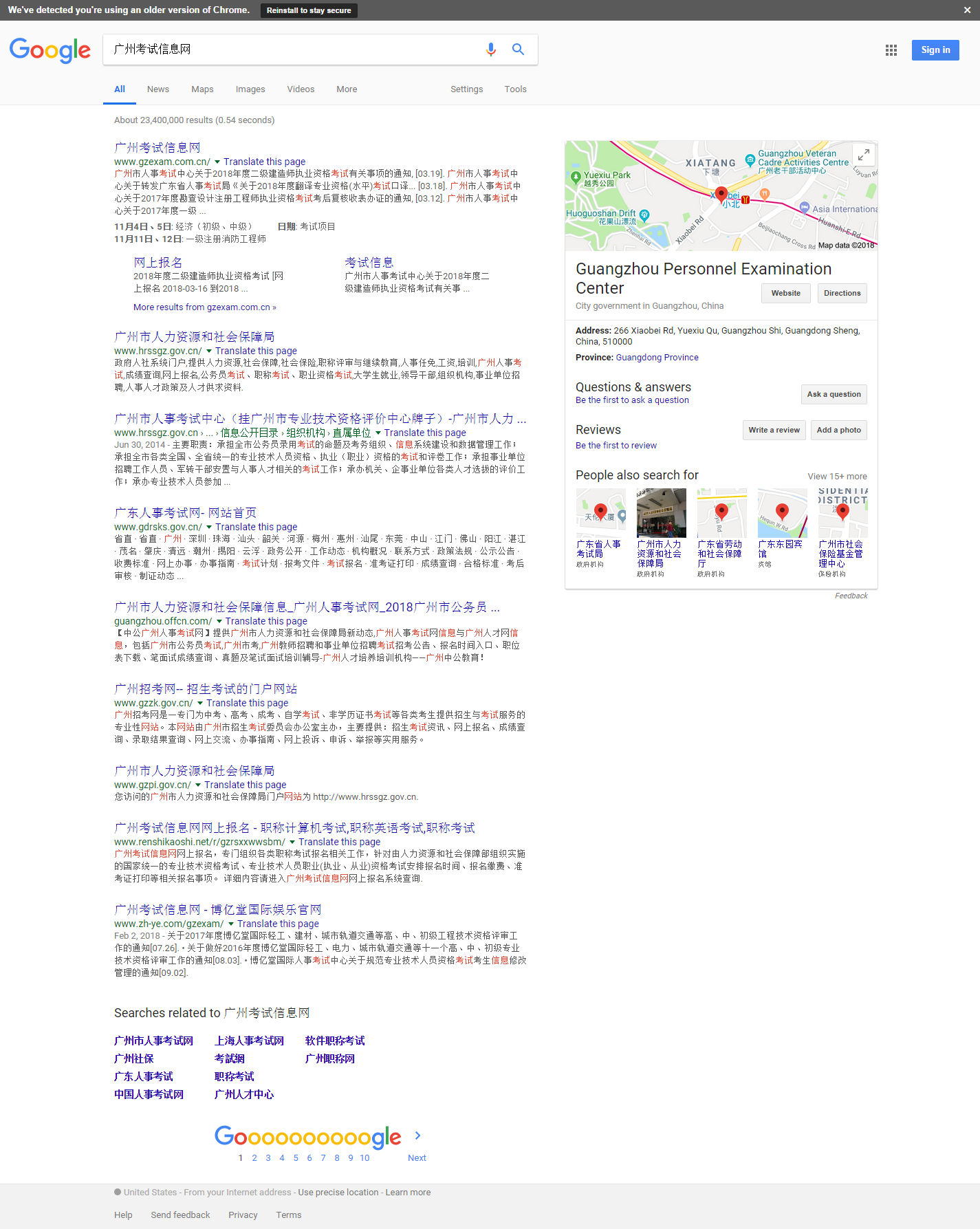The image size is (980, 1229).
Task: Click related search 软件职称考试
Action: pyautogui.click(x=335, y=1041)
